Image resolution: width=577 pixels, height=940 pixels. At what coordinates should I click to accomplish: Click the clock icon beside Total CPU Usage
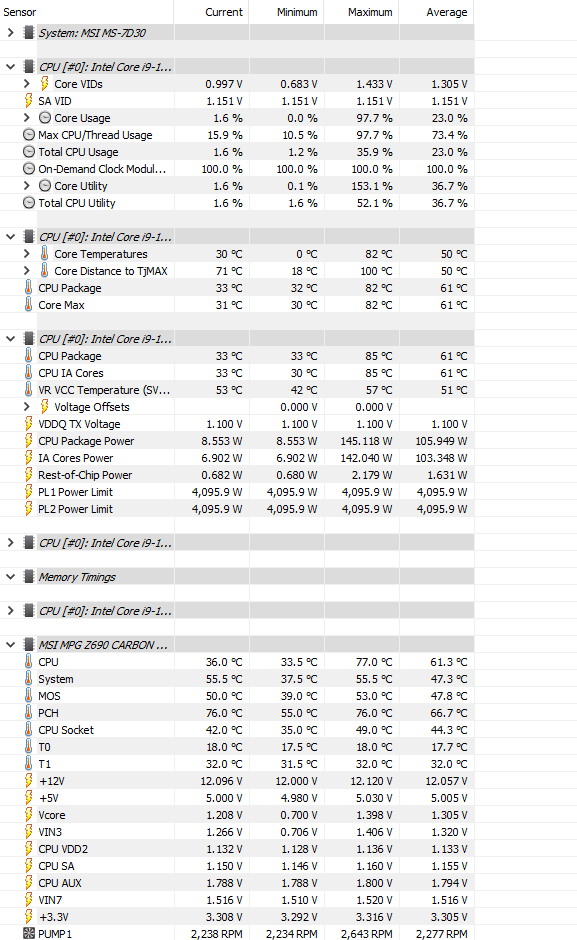pos(28,152)
